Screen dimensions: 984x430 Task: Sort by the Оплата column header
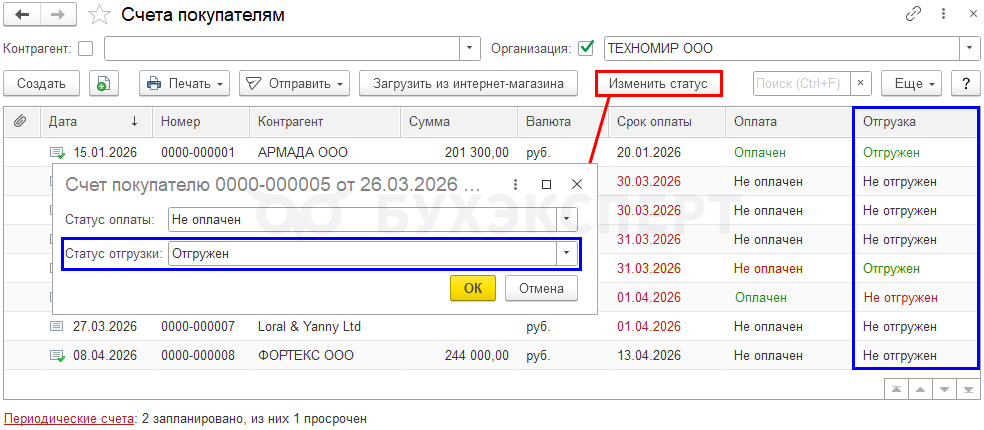(789, 122)
